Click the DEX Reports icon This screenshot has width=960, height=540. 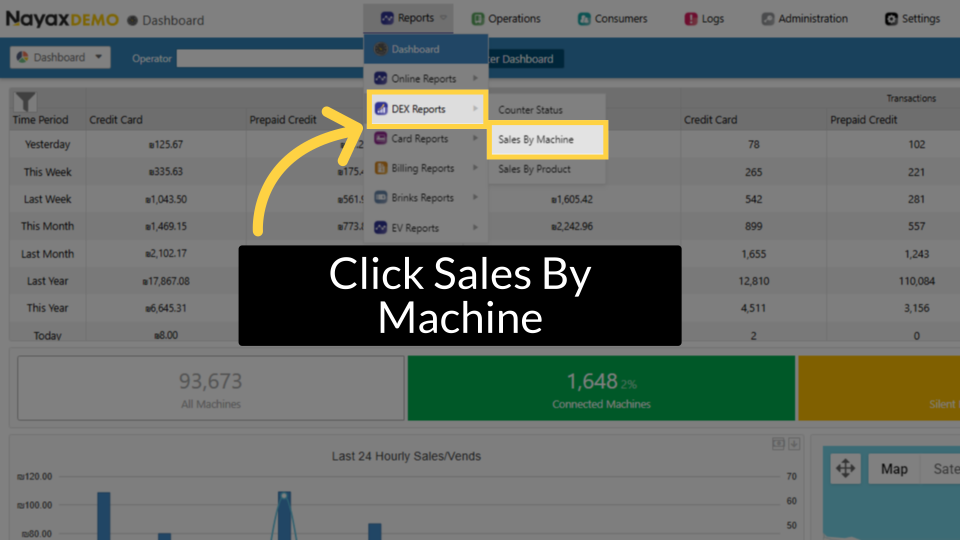tap(381, 108)
